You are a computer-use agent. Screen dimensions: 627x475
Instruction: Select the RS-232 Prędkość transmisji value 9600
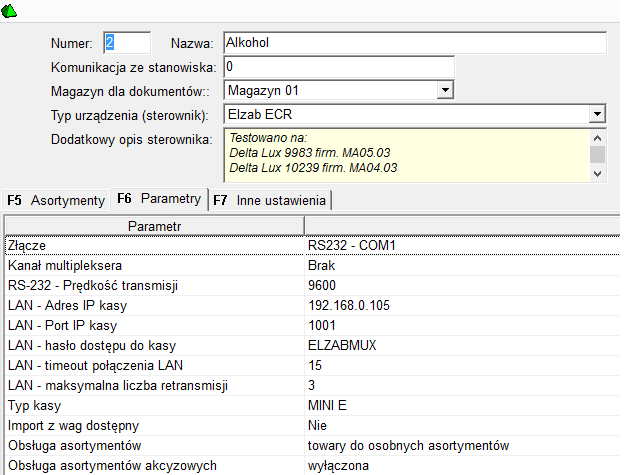click(x=323, y=286)
